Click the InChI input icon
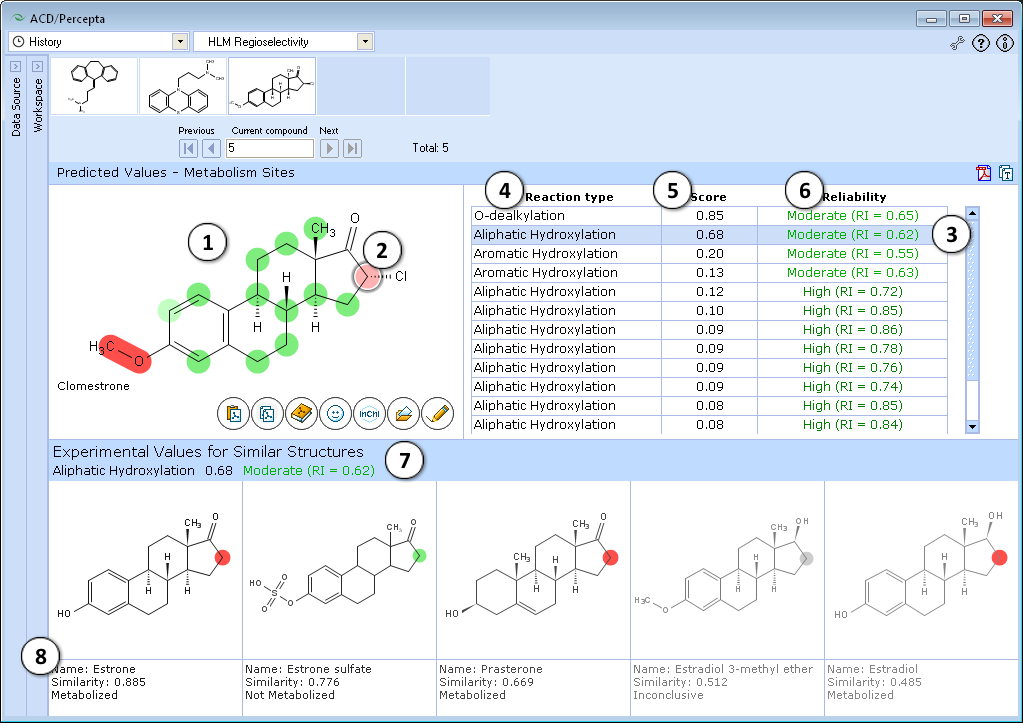This screenshot has width=1023, height=723. 369,414
